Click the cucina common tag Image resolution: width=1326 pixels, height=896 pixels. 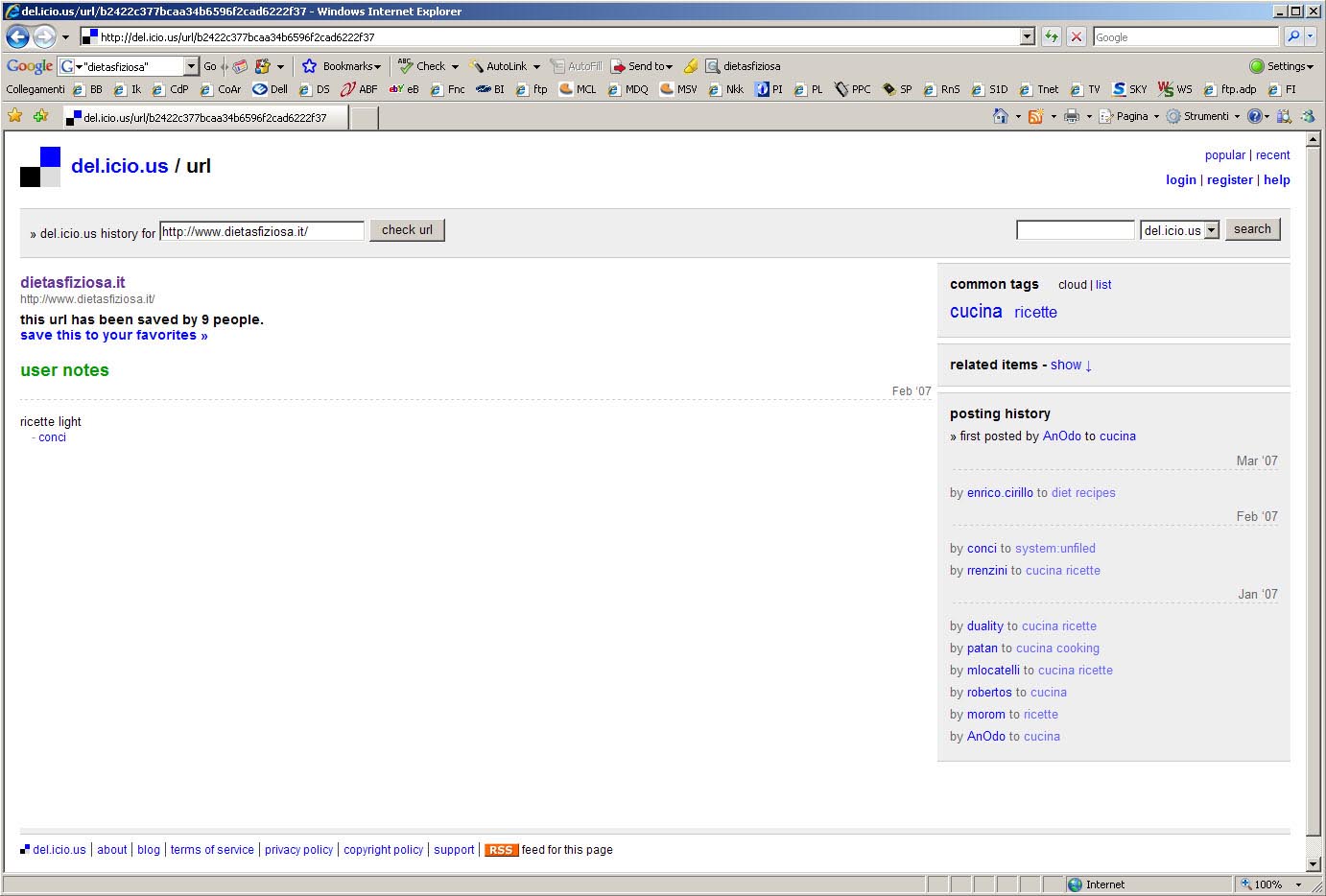(976, 312)
